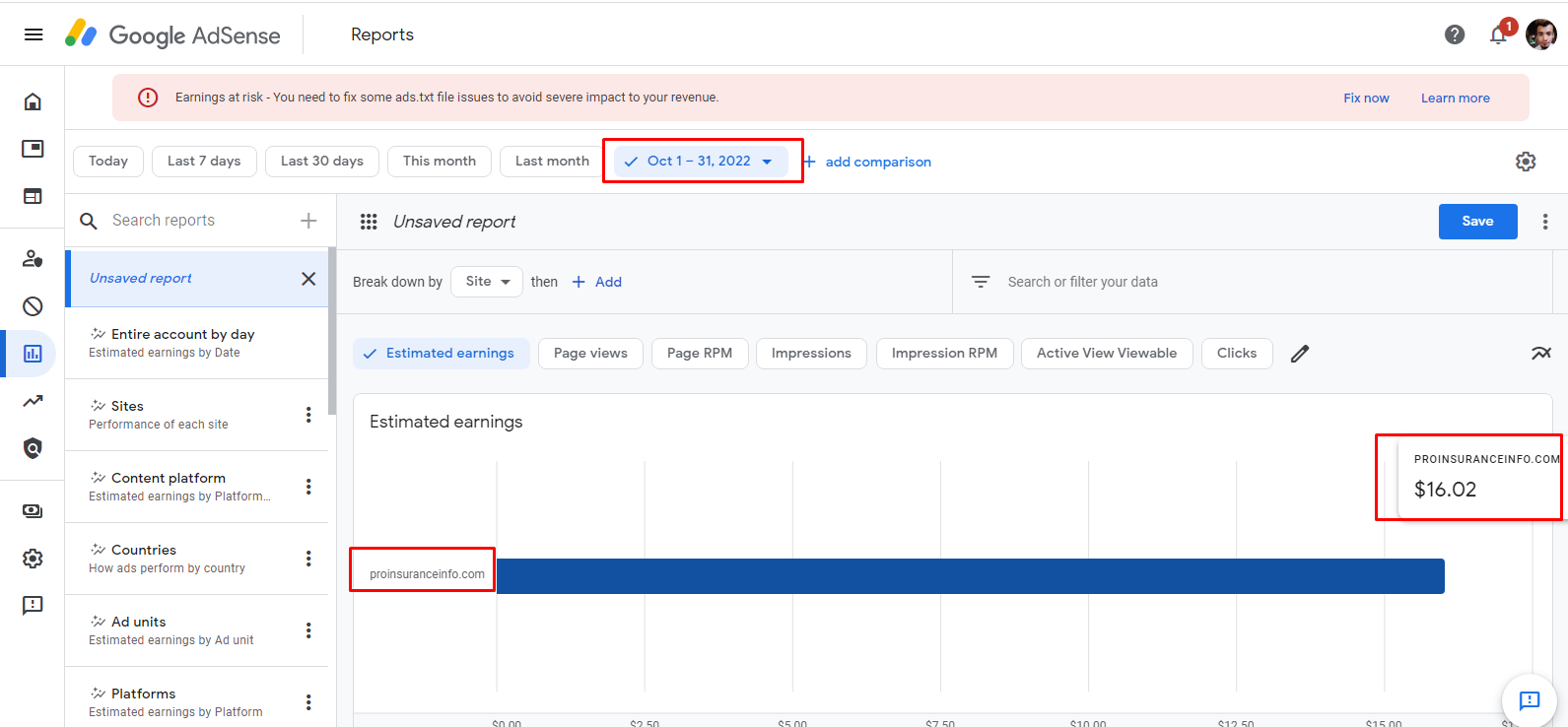
Task: Open Ads section icon in sidebar
Action: tap(33, 149)
